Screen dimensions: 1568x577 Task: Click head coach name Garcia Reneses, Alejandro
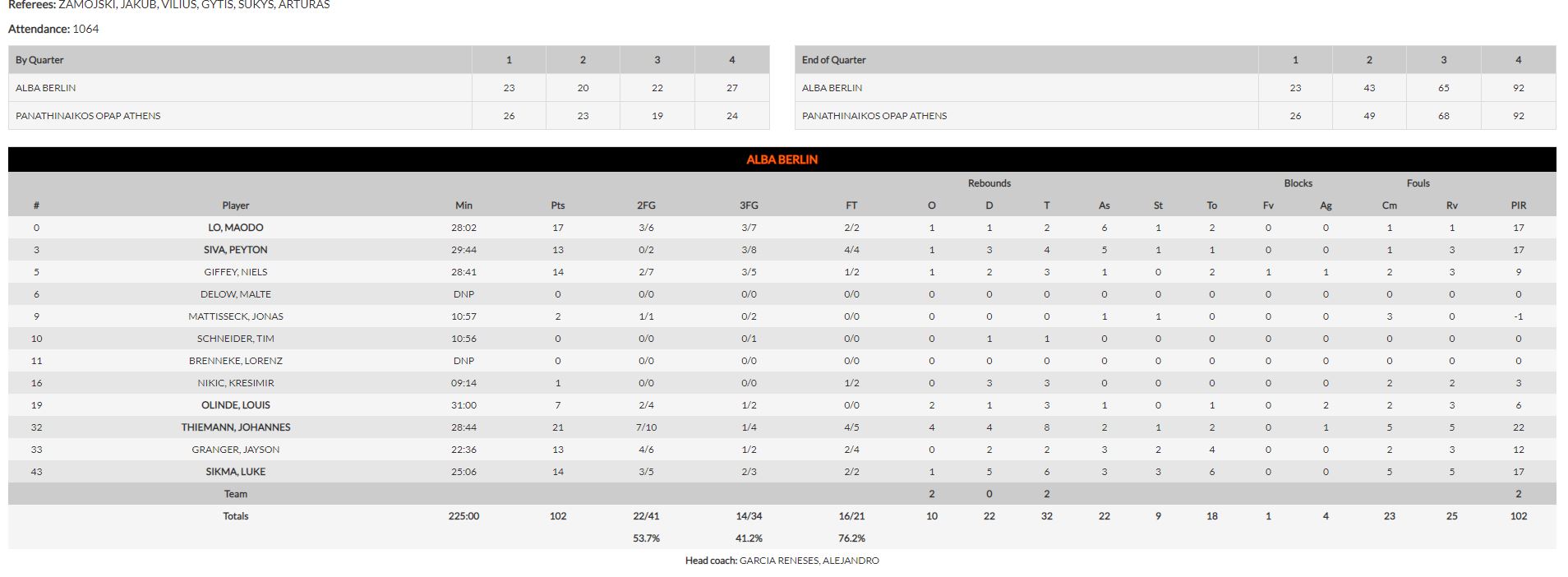(809, 561)
